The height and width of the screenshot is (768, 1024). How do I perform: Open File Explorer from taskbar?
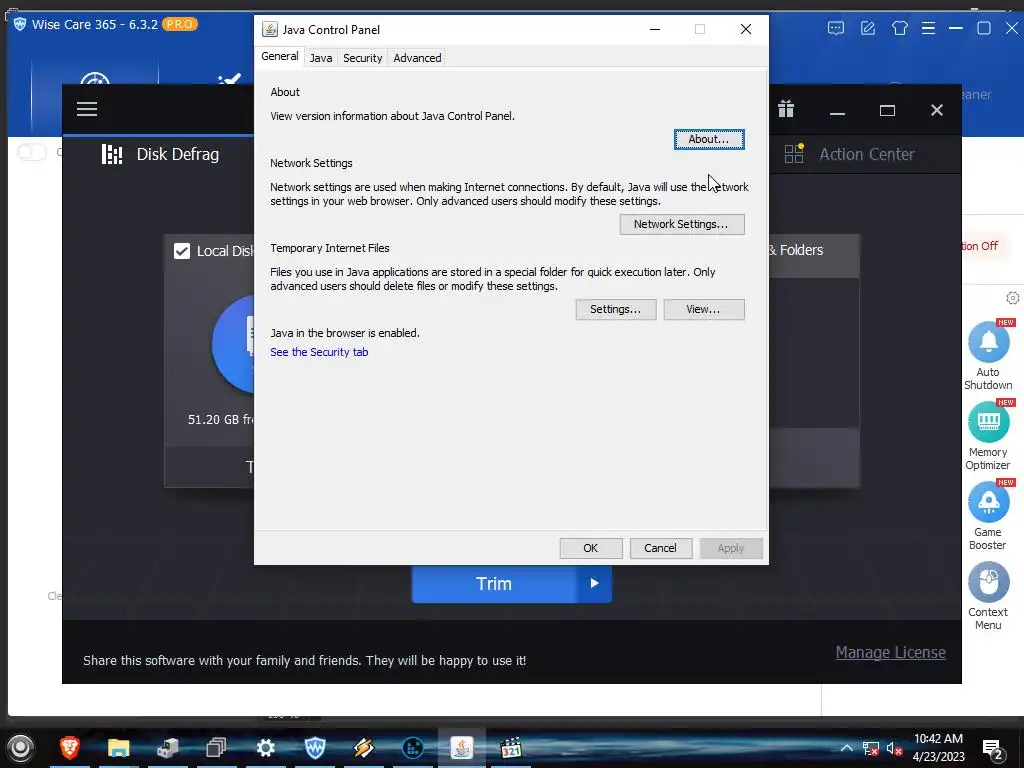(118, 747)
